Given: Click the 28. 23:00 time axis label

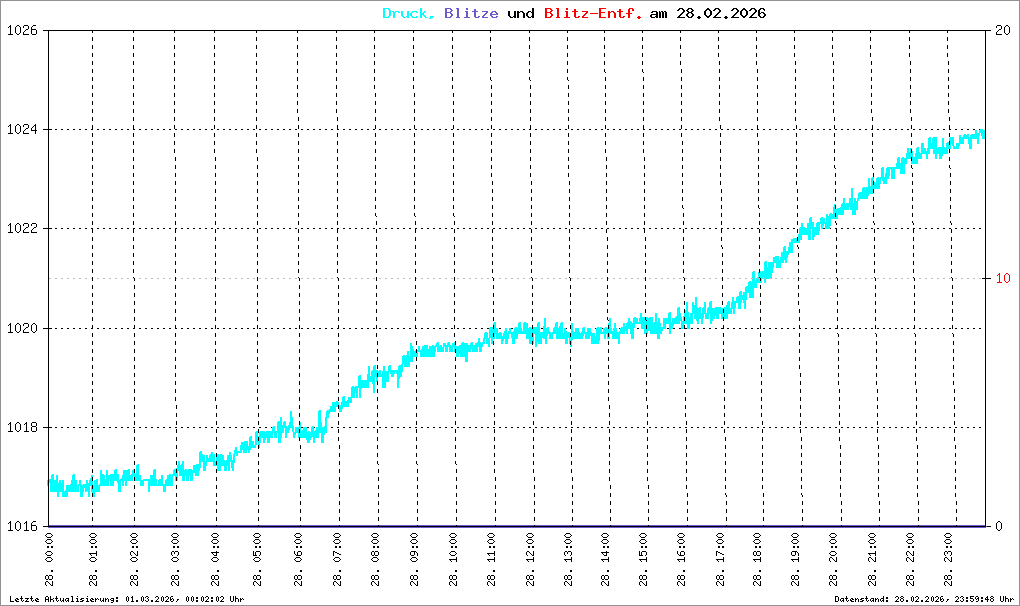Looking at the screenshot, I should pyautogui.click(x=948, y=560).
